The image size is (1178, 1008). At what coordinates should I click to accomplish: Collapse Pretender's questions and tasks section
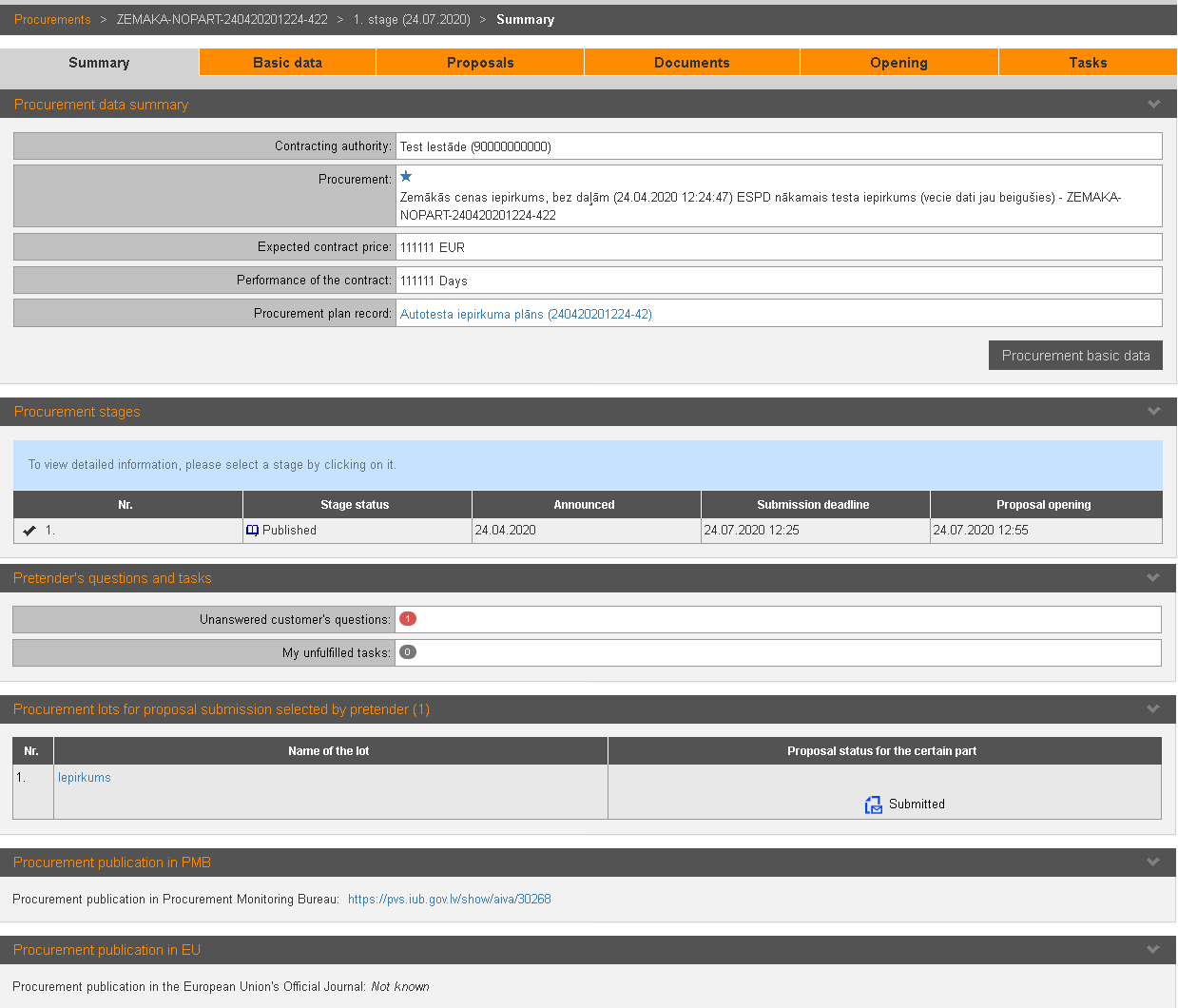[x=1153, y=578]
